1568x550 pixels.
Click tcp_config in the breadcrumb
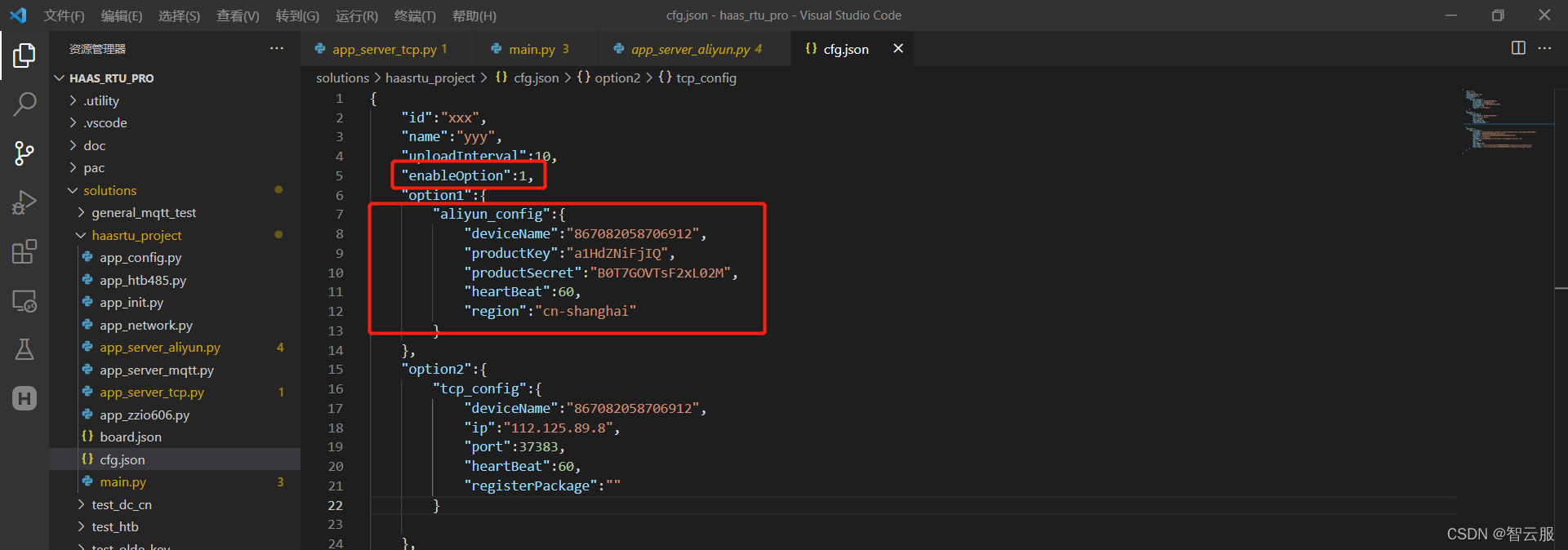pos(698,78)
